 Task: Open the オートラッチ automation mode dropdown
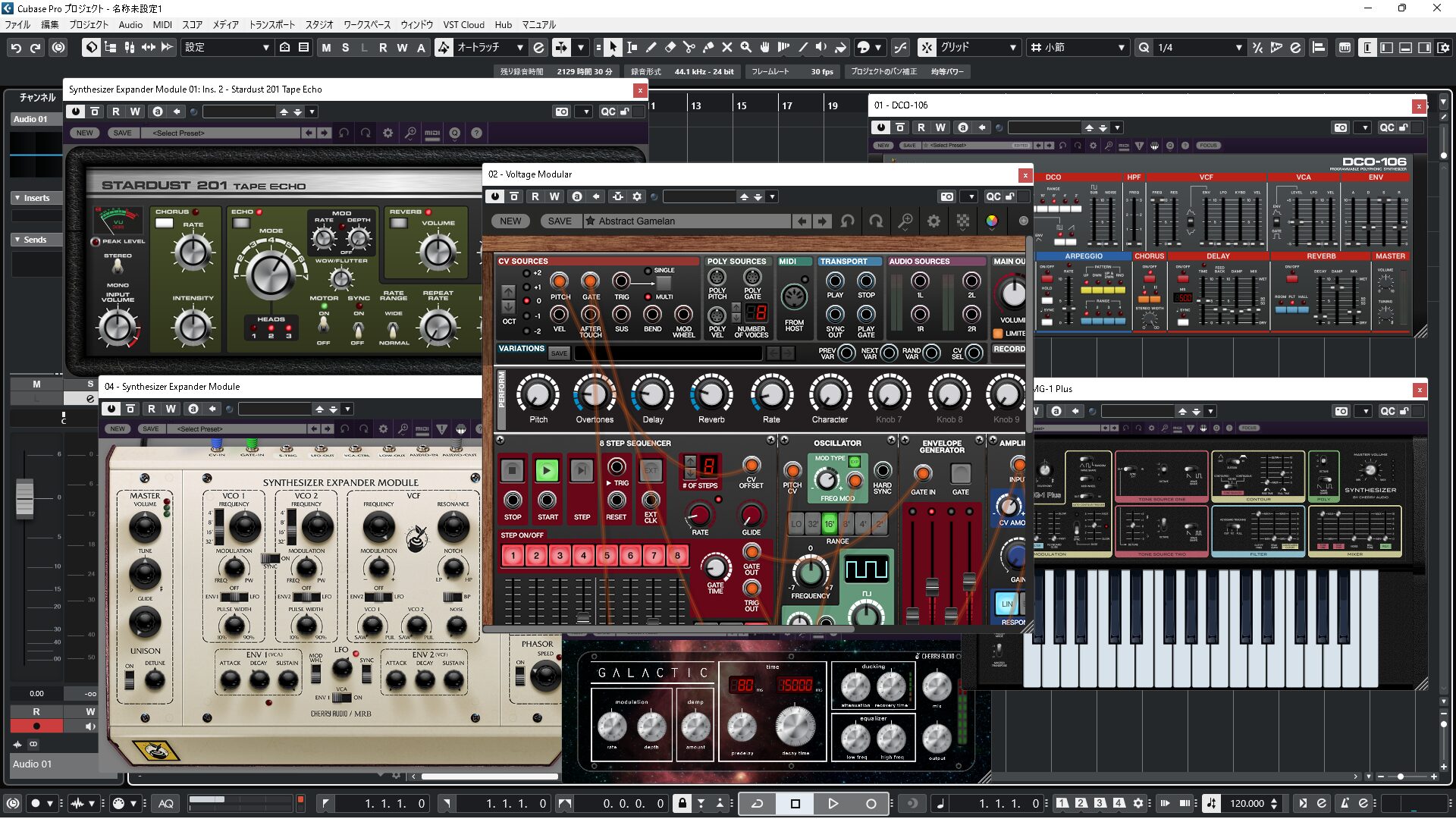(x=490, y=47)
